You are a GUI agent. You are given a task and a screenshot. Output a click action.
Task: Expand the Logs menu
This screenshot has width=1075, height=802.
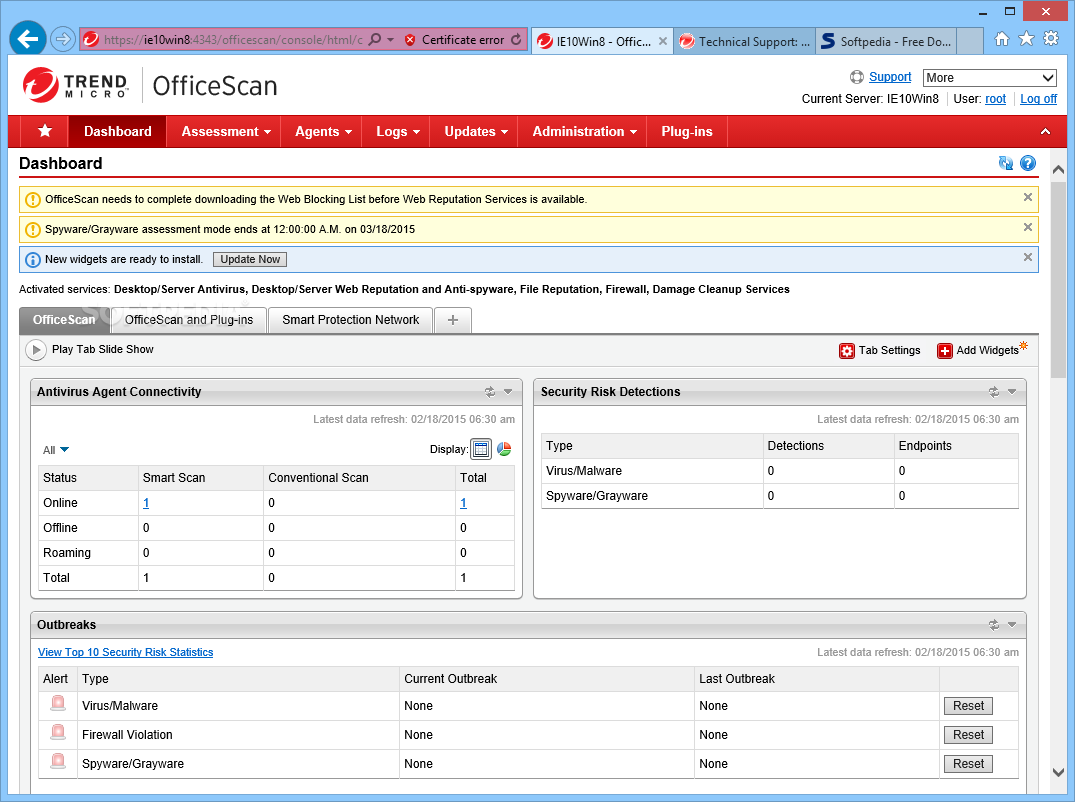click(398, 132)
